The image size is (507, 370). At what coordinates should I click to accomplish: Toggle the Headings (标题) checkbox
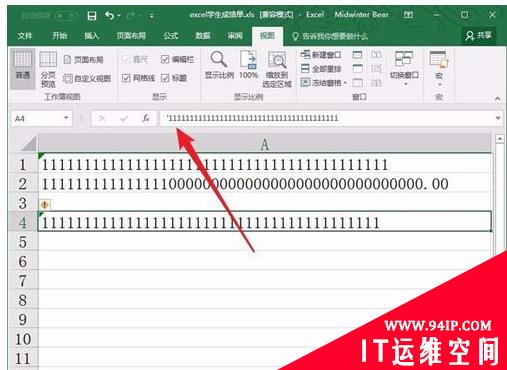pyautogui.click(x=165, y=78)
